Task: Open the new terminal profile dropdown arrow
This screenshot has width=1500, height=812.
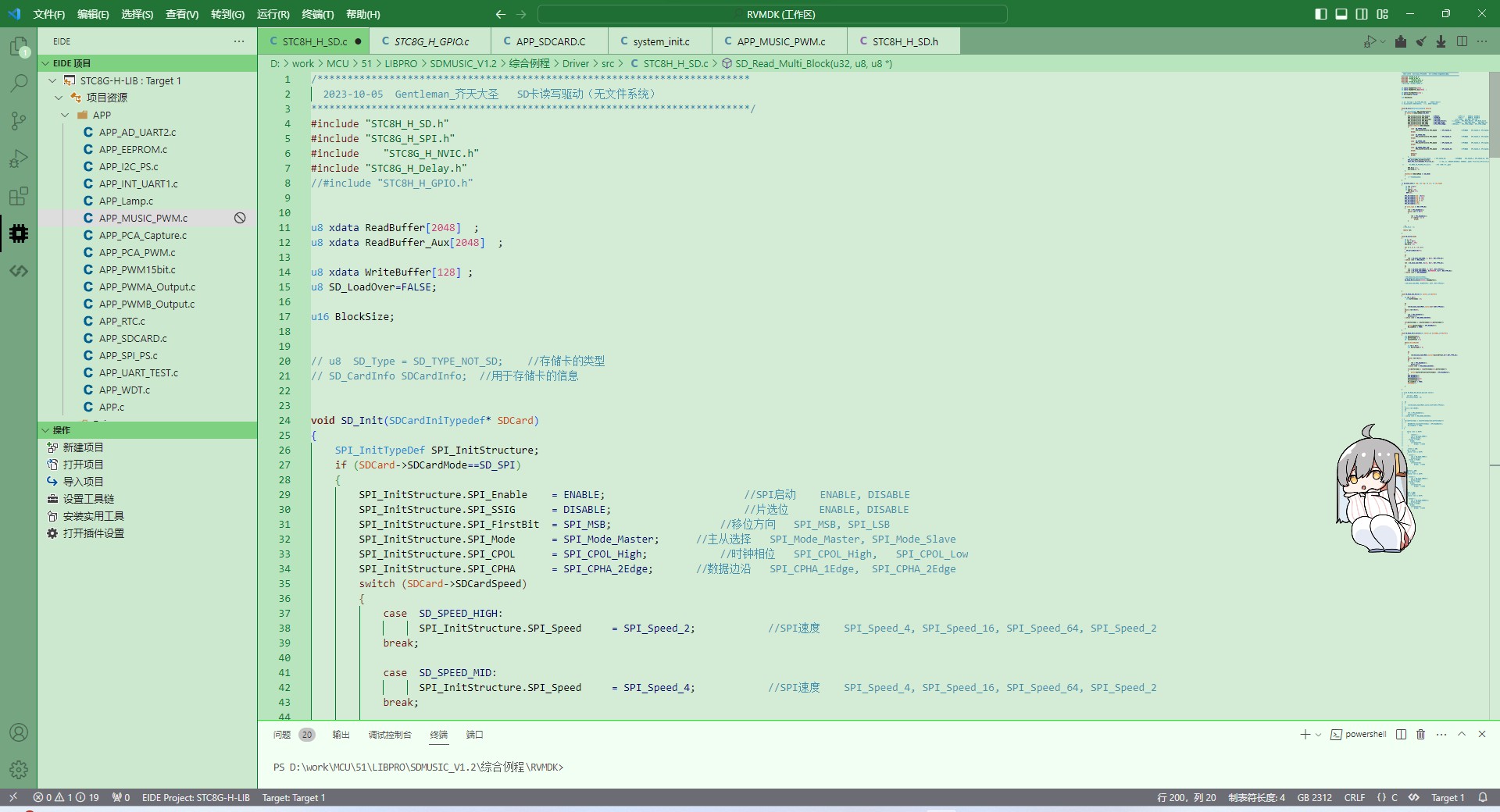Action: point(1318,735)
